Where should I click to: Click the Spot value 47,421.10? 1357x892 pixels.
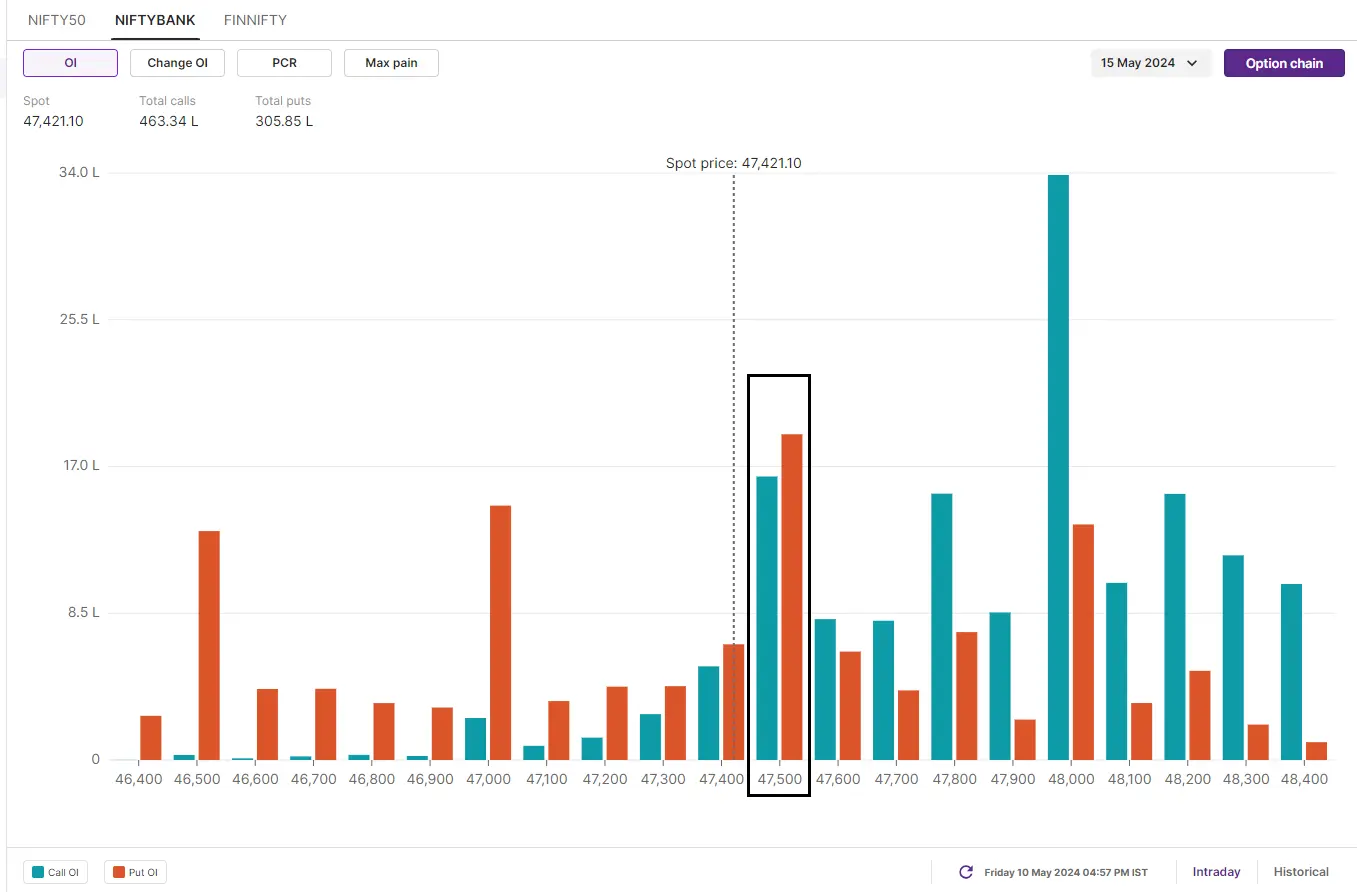point(53,121)
